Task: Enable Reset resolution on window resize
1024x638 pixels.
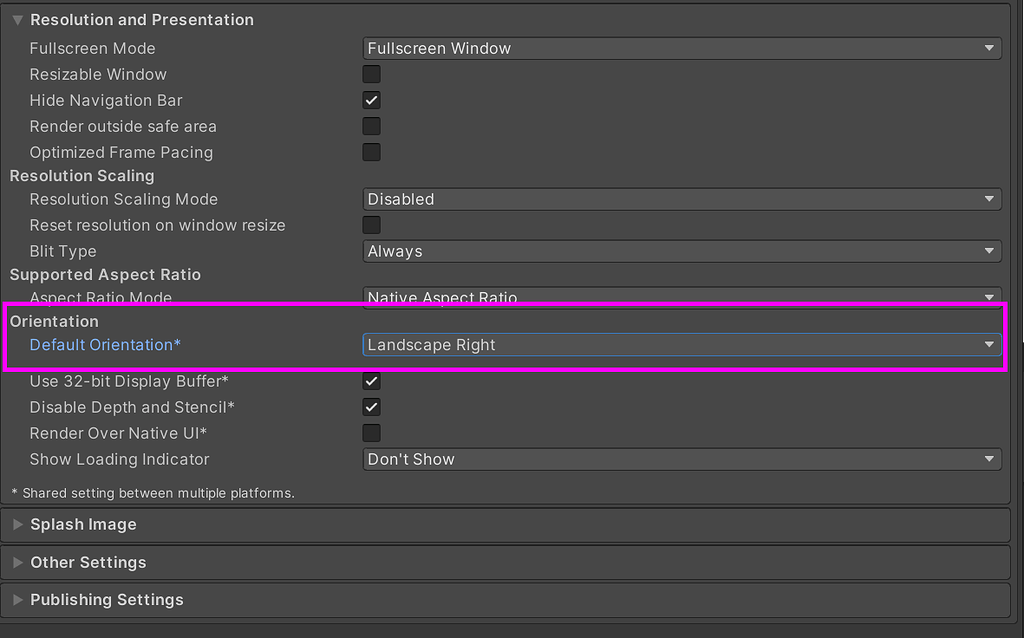Action: pyautogui.click(x=371, y=225)
